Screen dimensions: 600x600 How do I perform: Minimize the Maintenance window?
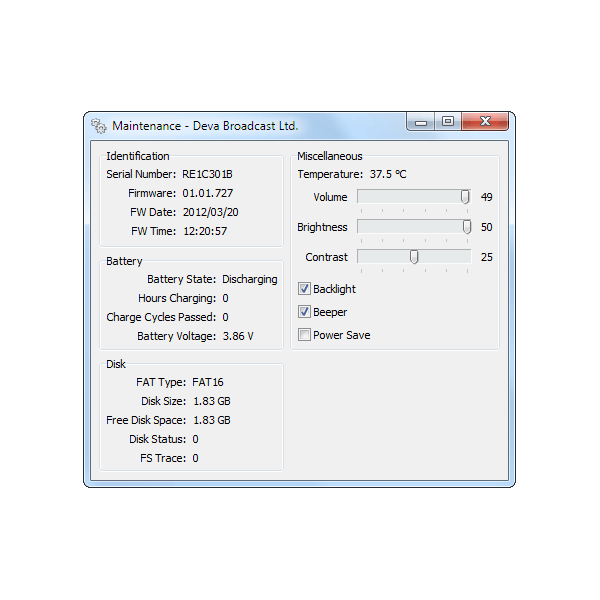coord(421,122)
